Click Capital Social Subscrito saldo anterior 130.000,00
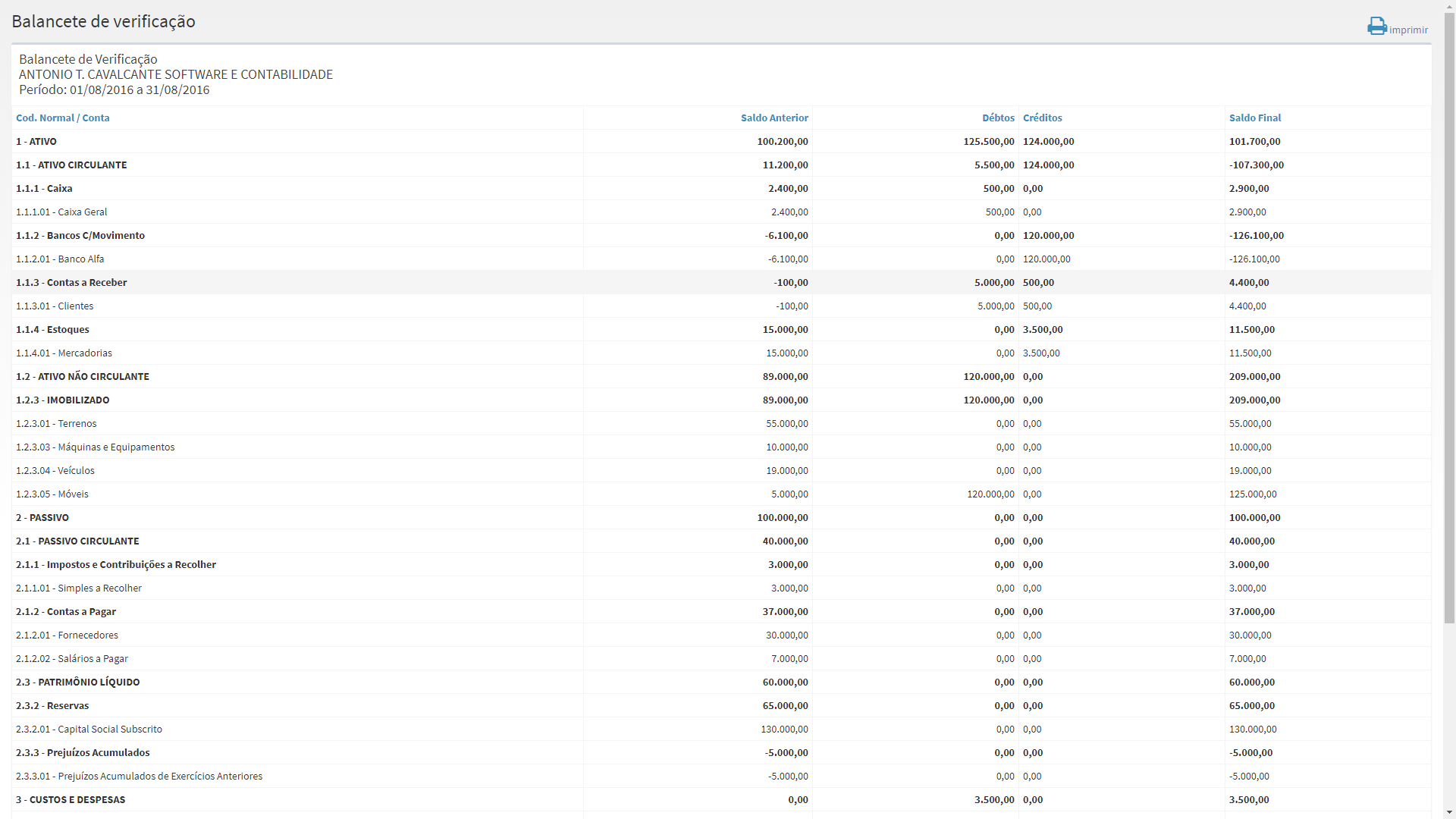 coord(784,729)
